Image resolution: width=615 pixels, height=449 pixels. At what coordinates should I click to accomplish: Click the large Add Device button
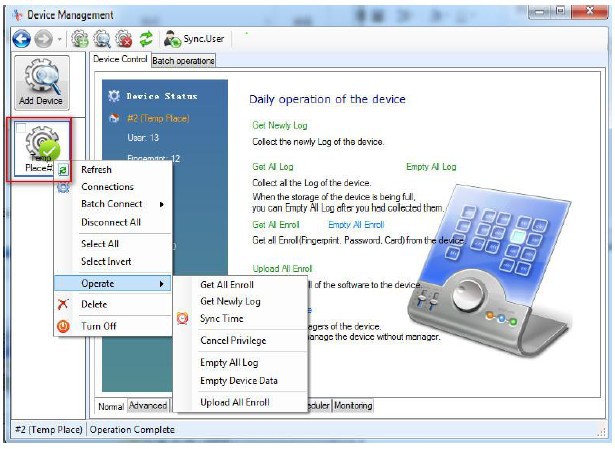click(x=42, y=82)
